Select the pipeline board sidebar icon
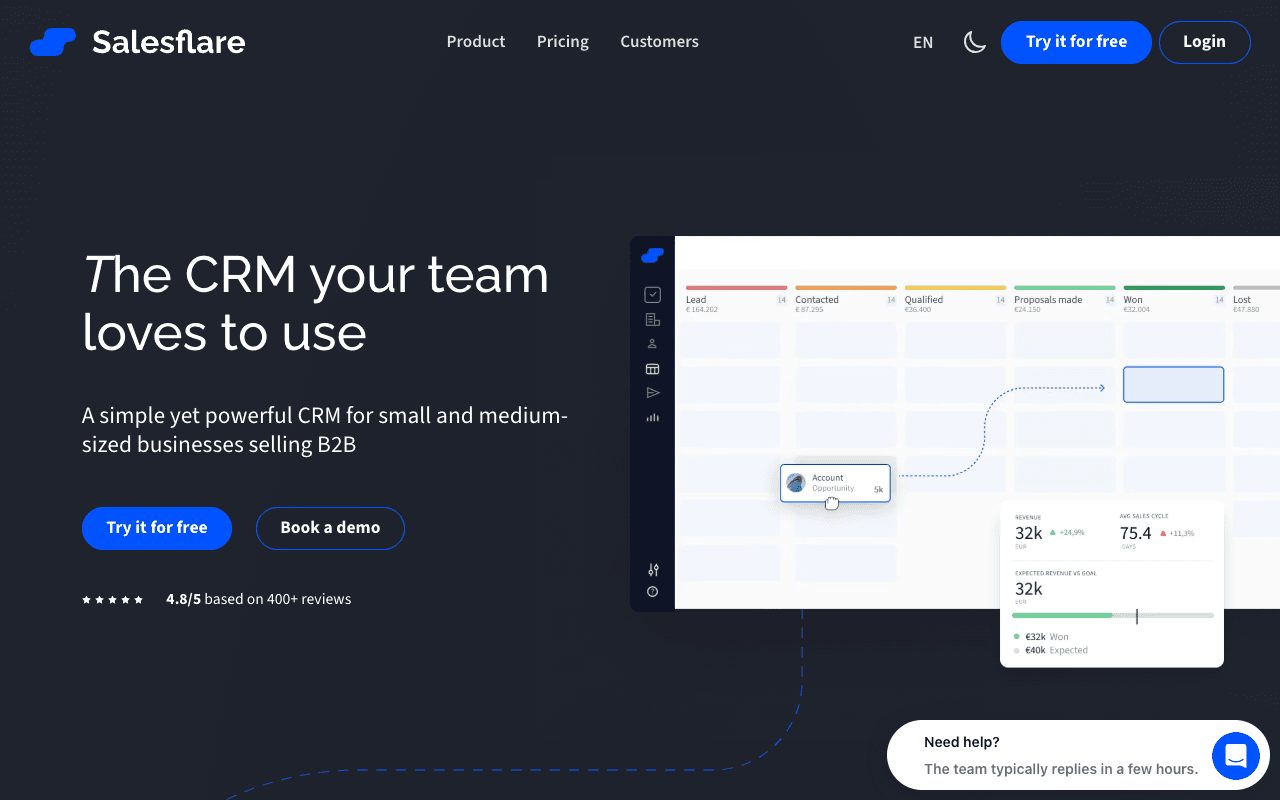Screen dimensions: 1280x800 pos(652,369)
